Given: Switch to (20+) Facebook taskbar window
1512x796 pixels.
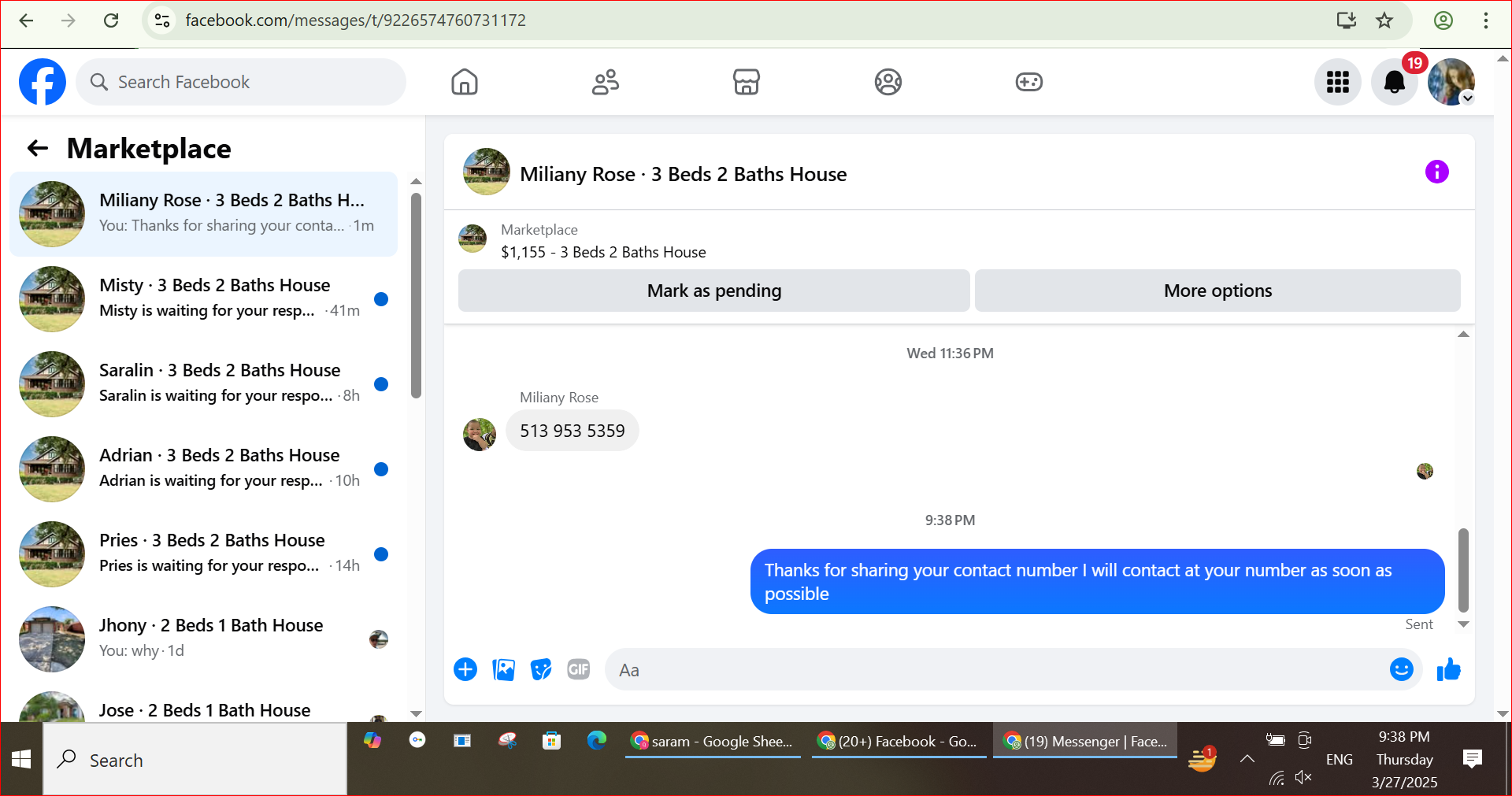Looking at the screenshot, I should pyautogui.click(x=899, y=741).
